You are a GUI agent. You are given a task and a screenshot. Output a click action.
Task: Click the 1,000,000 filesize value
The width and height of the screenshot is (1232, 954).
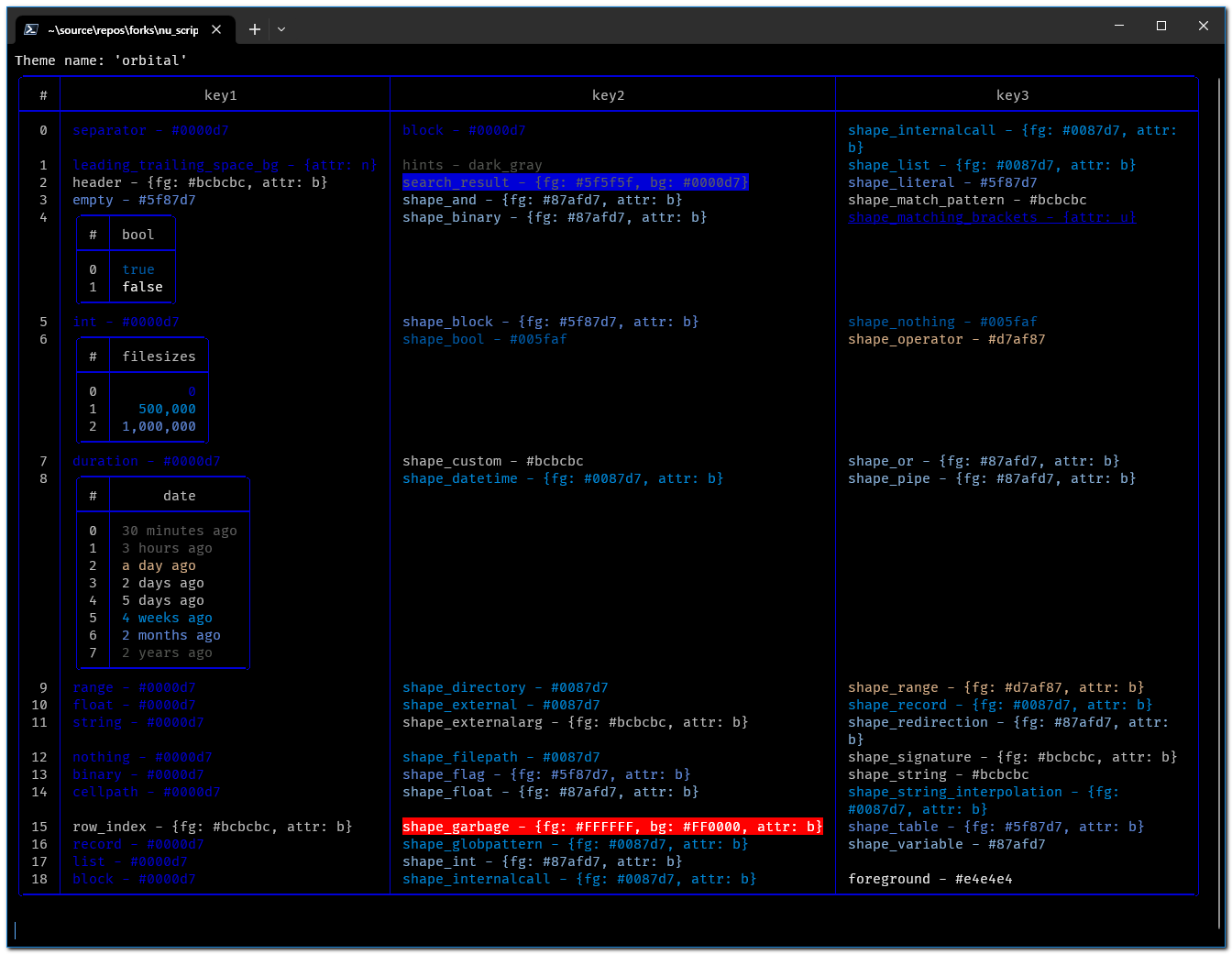[159, 426]
